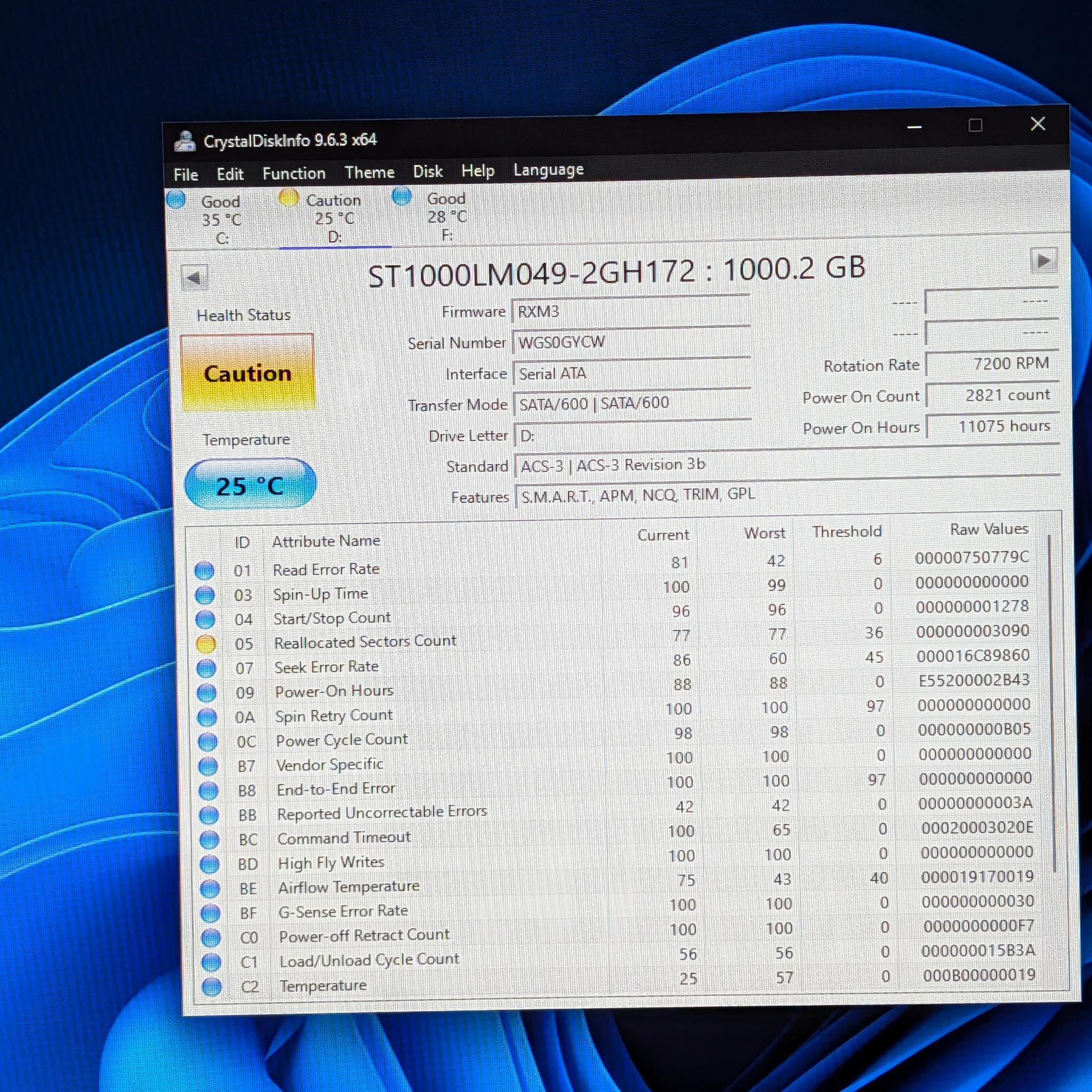Click status orb for Read Error Rate
1092x1092 pixels.
204,571
